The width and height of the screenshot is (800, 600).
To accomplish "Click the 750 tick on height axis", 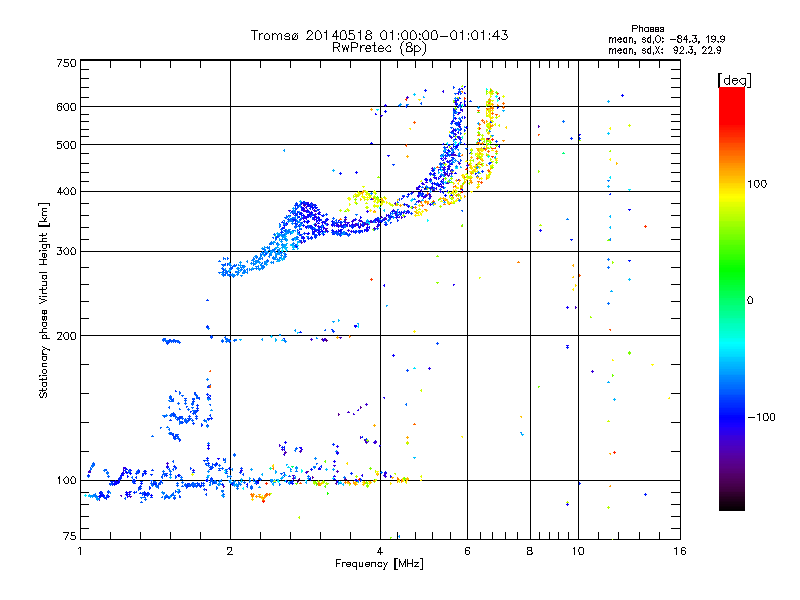I will point(66,63).
